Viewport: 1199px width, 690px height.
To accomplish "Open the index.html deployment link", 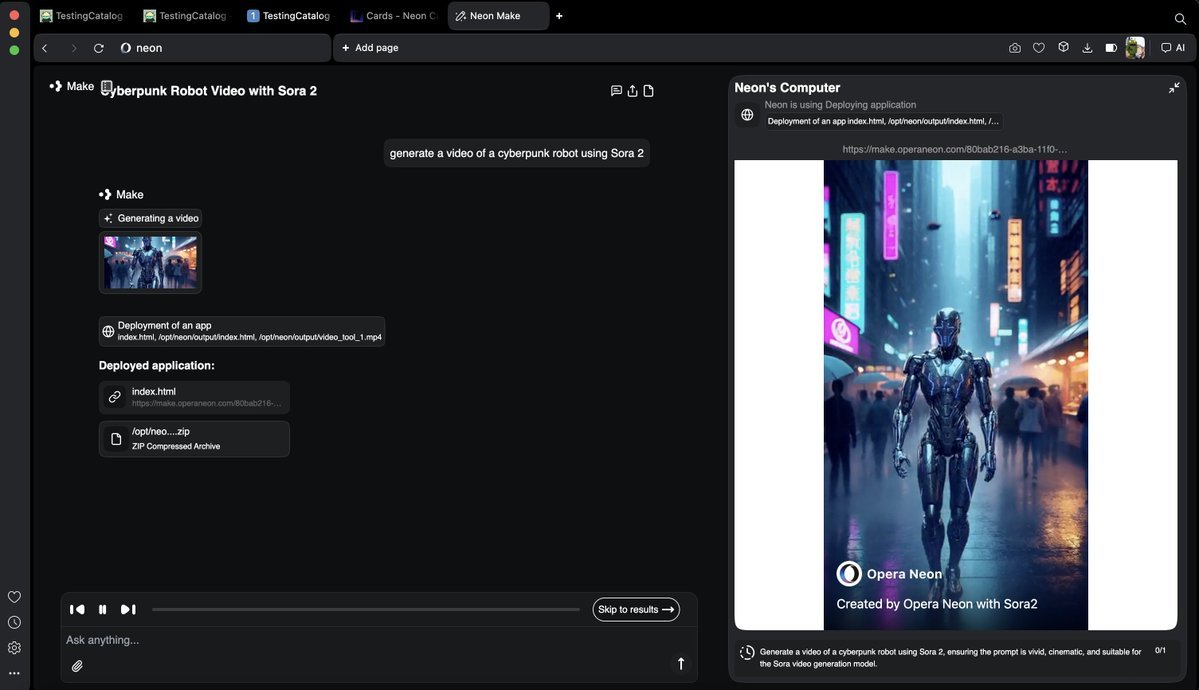I will [194, 396].
